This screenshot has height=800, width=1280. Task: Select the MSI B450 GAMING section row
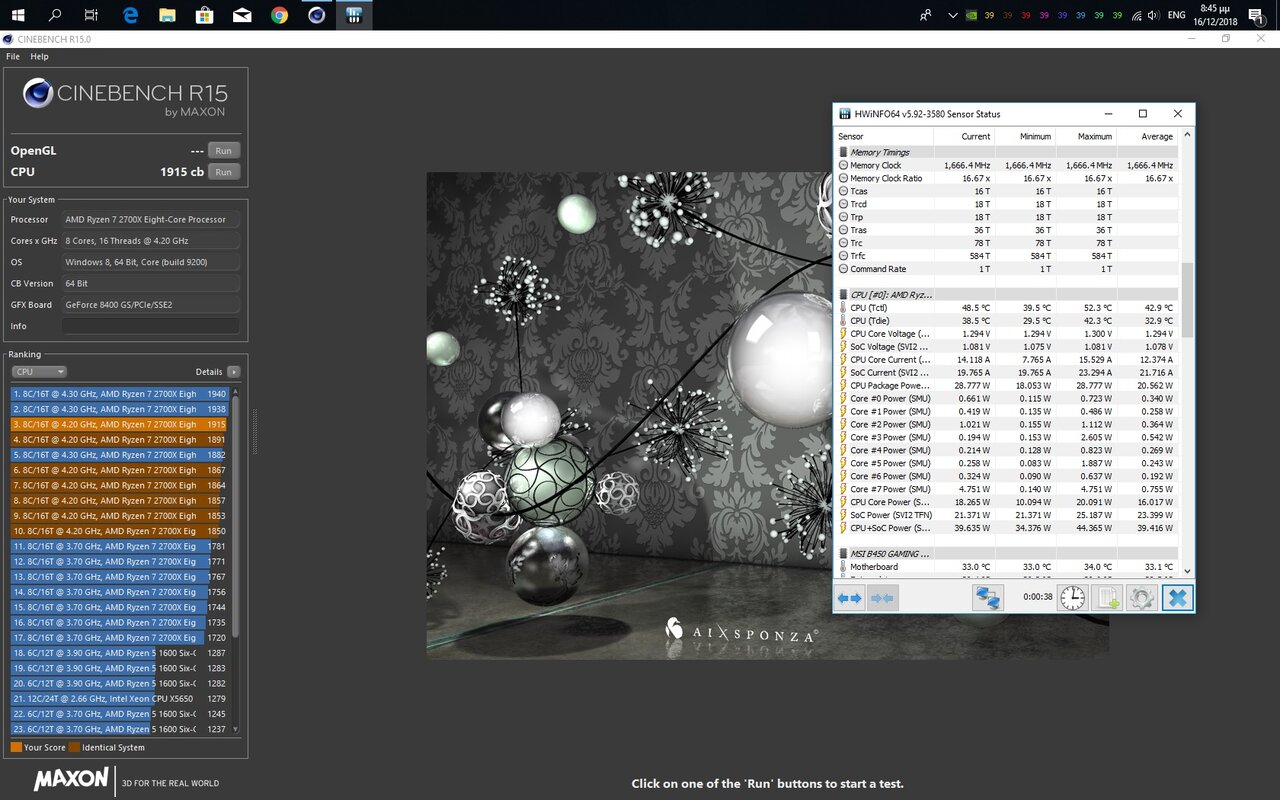pos(1008,553)
